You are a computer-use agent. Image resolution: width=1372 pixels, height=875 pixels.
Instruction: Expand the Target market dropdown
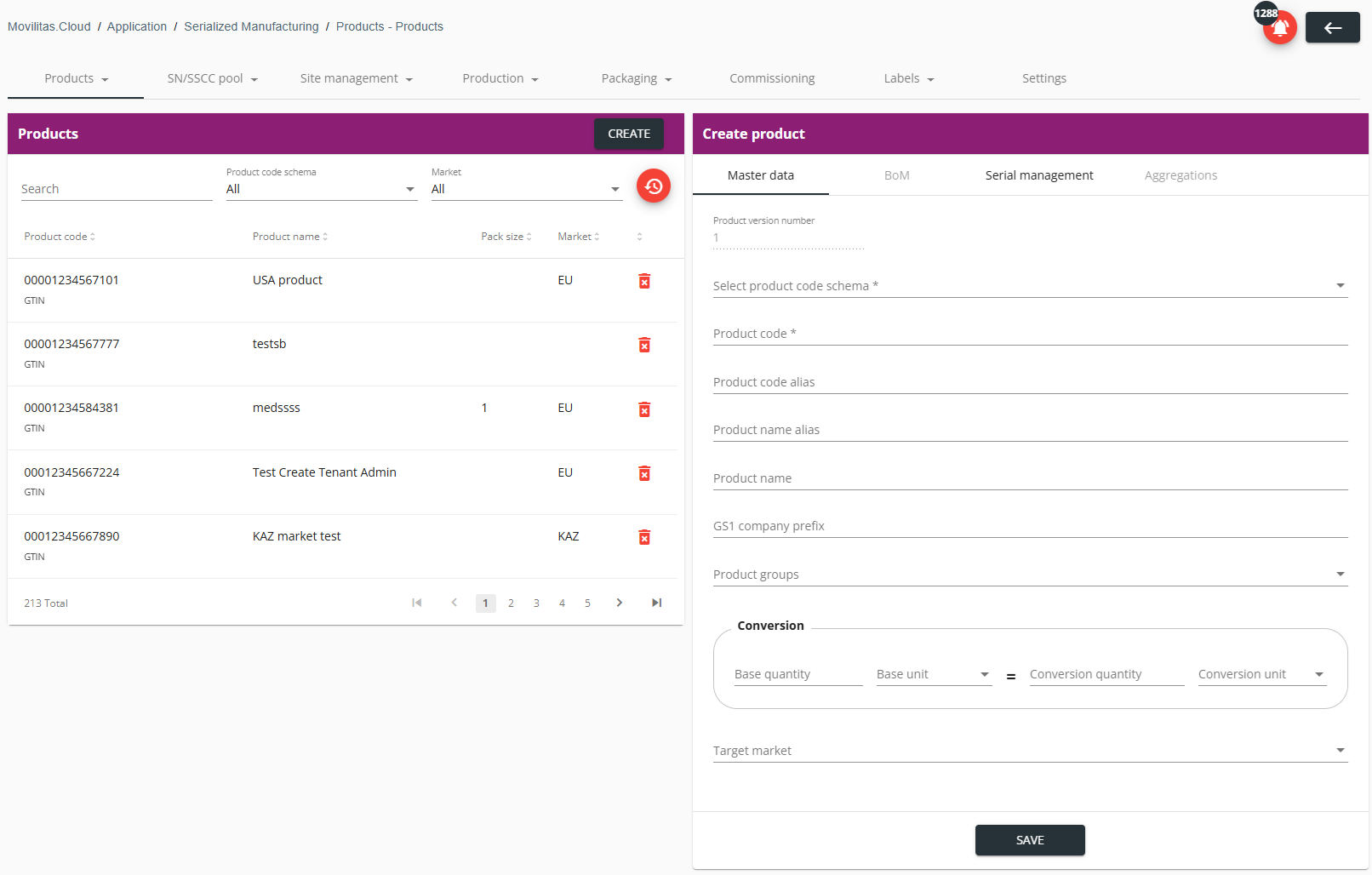pyautogui.click(x=1030, y=751)
